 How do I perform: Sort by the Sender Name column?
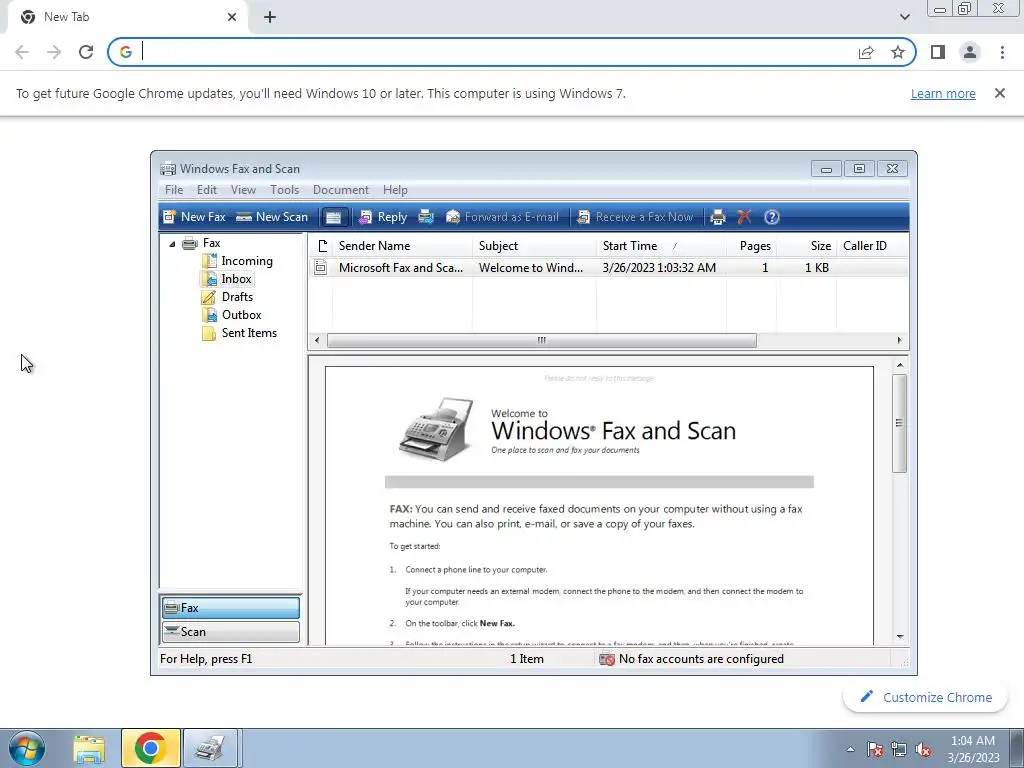click(402, 246)
